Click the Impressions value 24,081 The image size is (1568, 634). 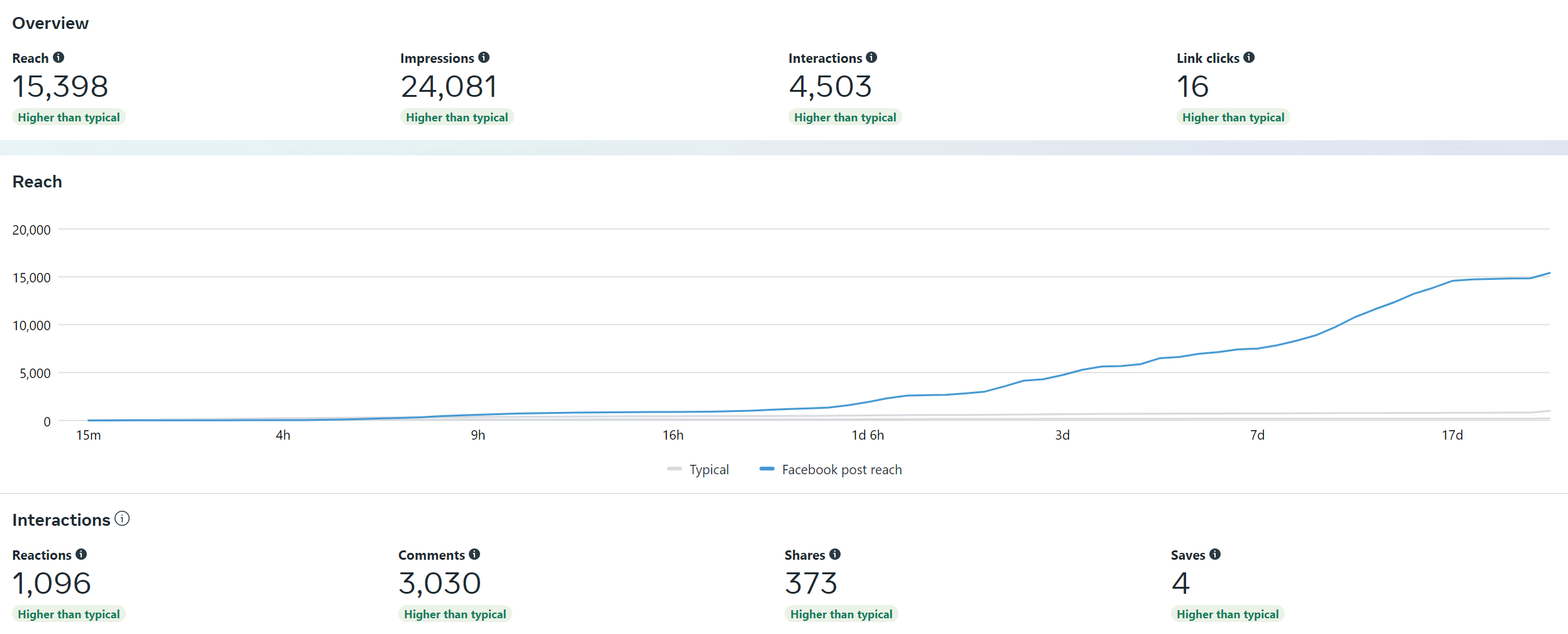coord(449,87)
